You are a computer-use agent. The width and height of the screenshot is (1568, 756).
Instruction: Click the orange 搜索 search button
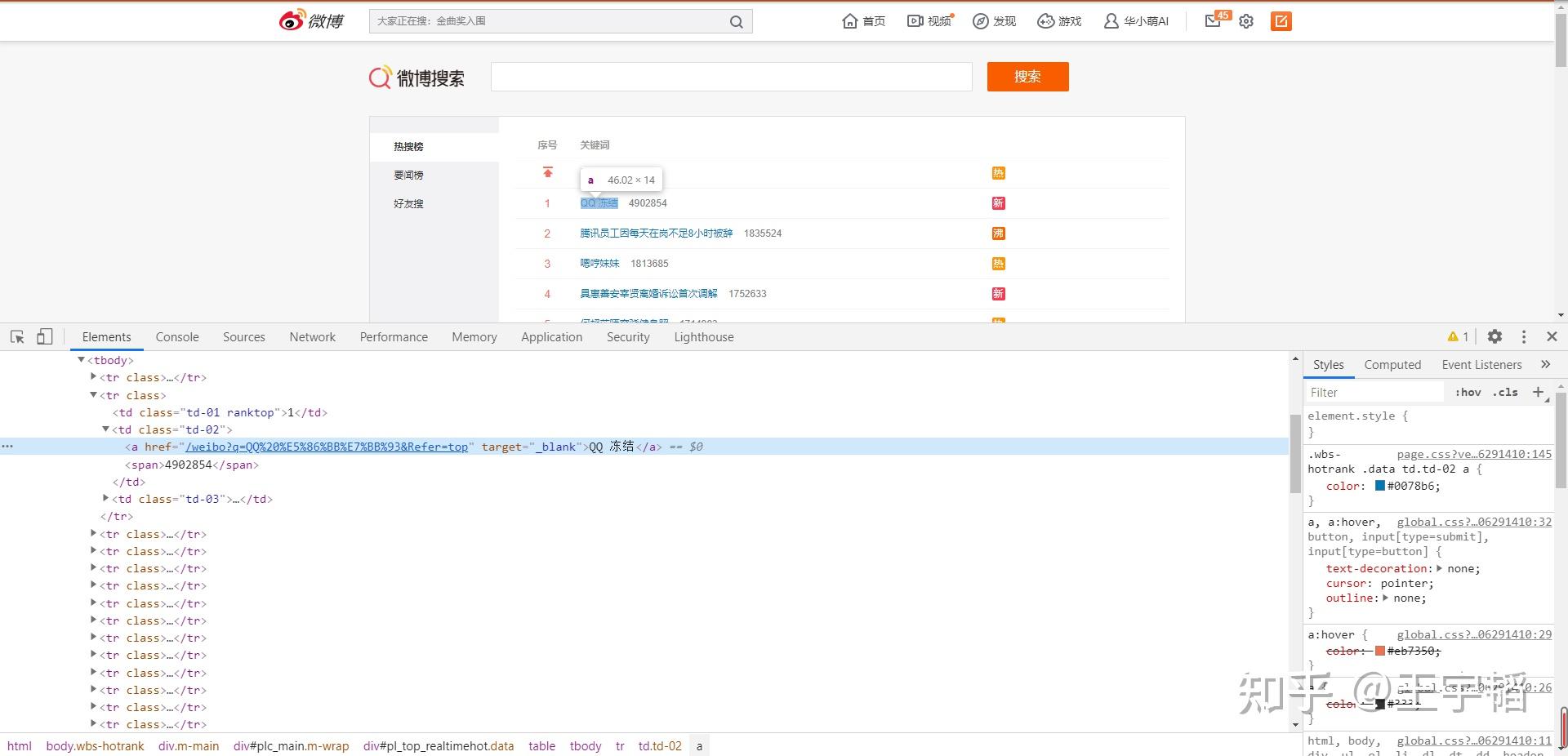coord(1027,77)
